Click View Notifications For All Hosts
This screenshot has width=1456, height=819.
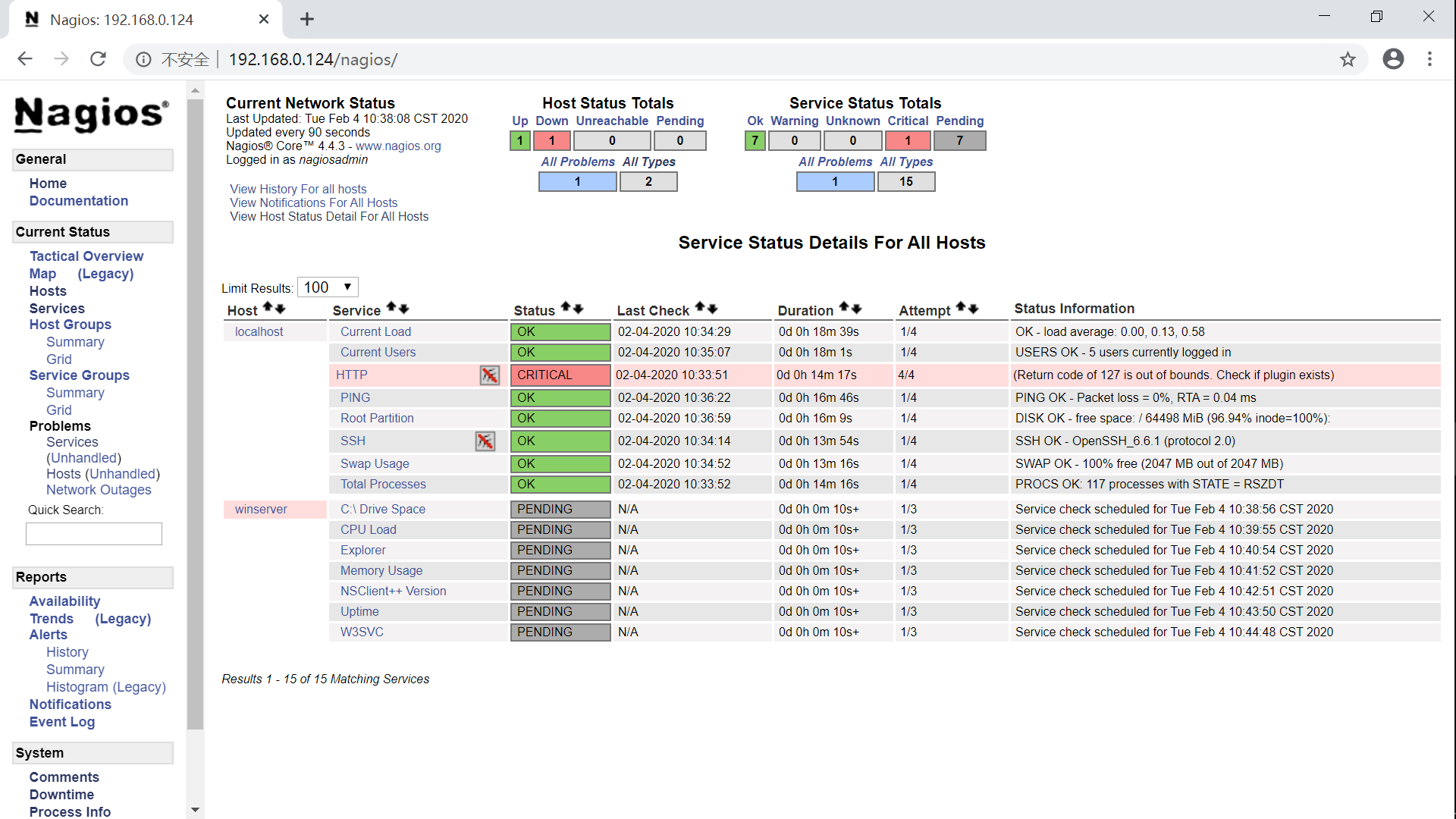click(313, 202)
